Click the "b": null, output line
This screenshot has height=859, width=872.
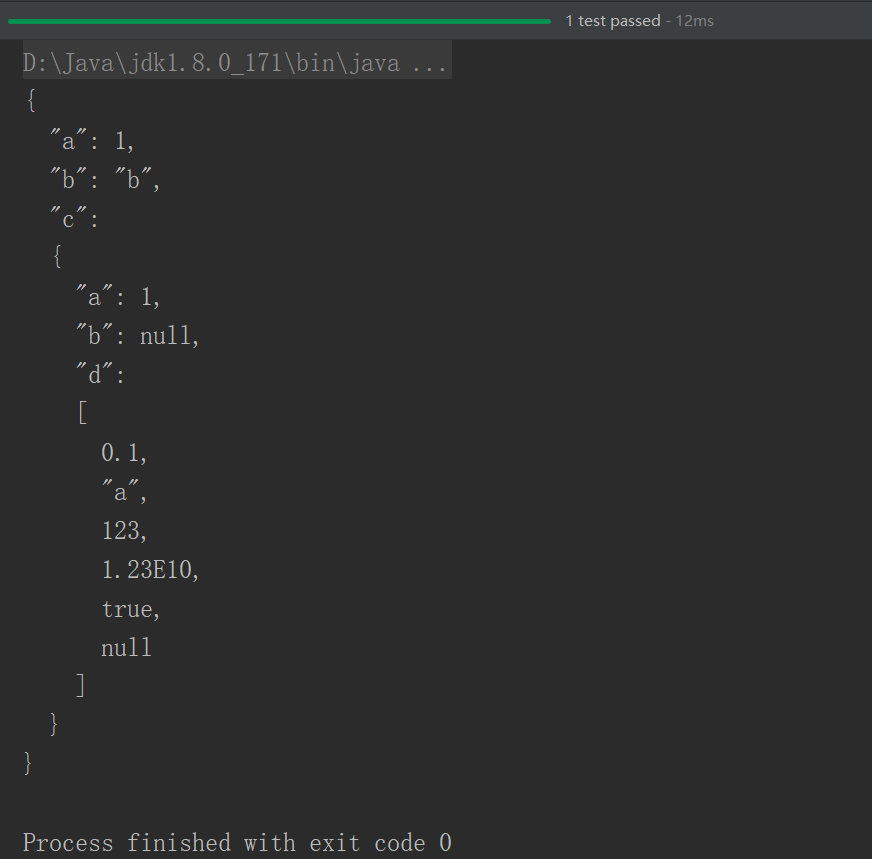tap(137, 335)
